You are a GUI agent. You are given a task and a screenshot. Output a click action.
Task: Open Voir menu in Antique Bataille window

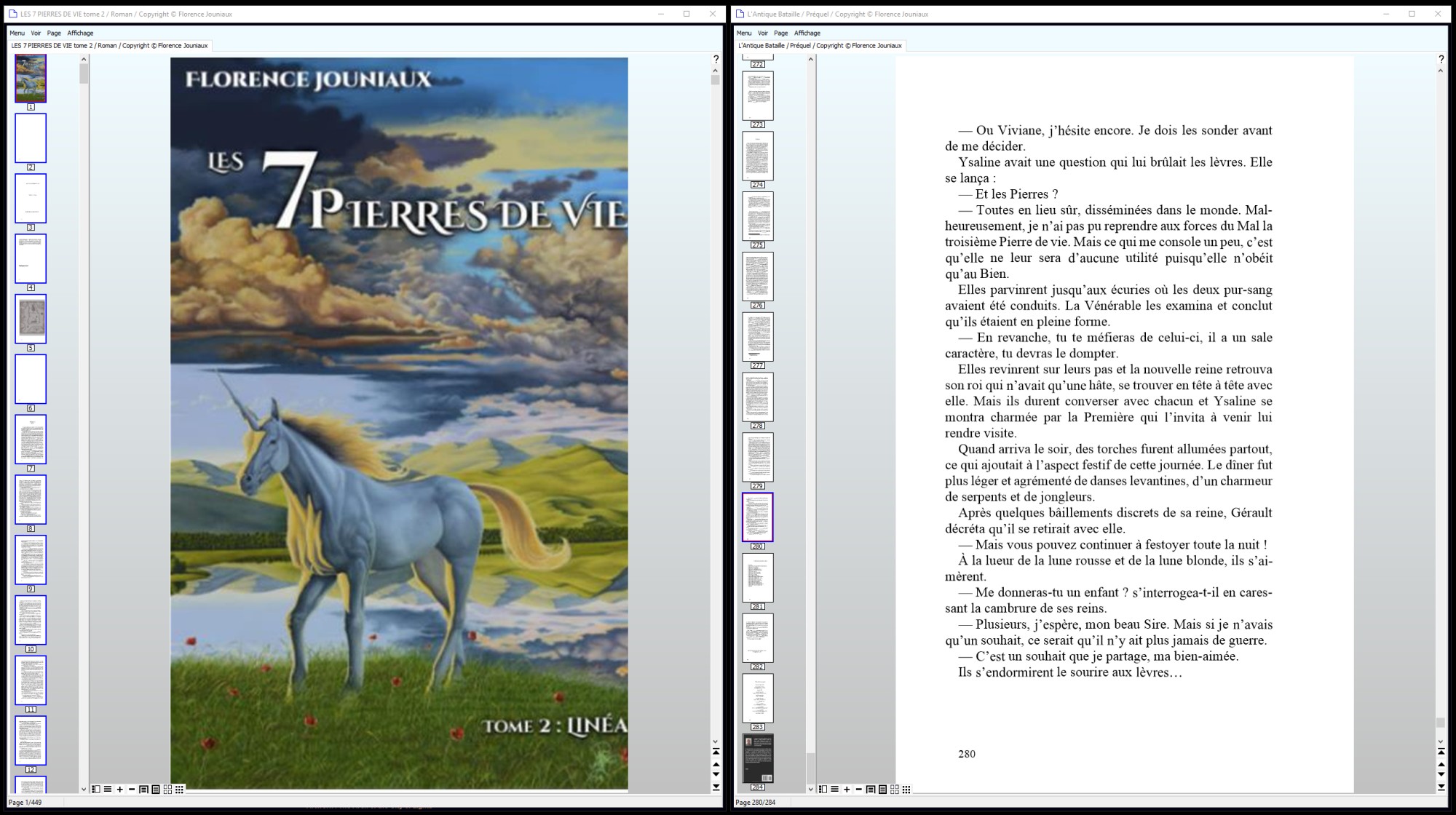[763, 33]
